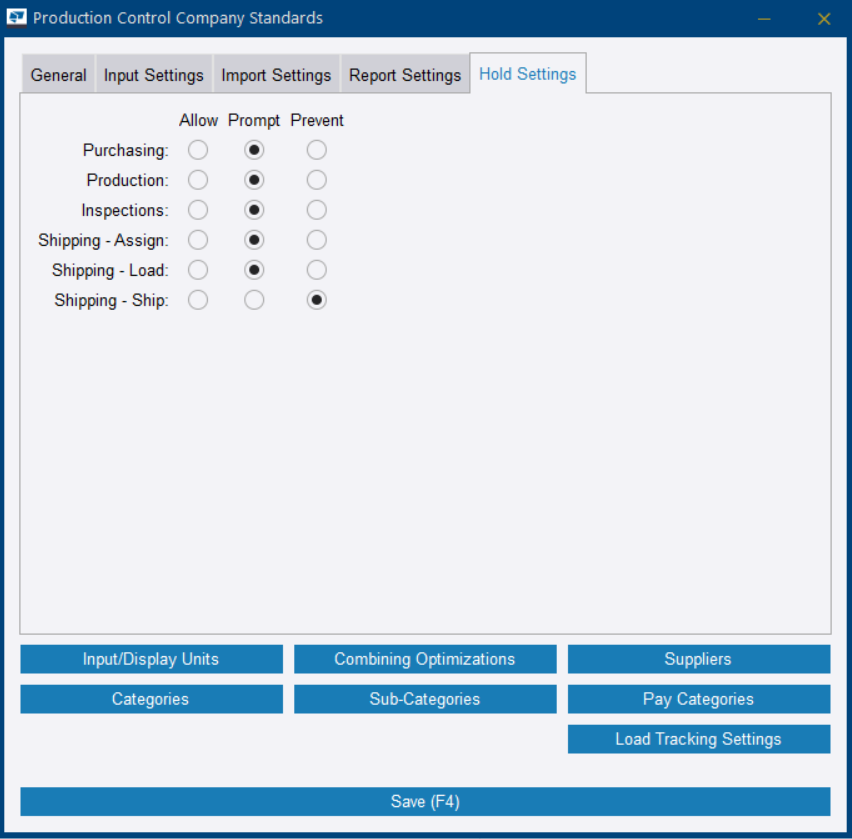Set Inspections to Prevent
Screen dimensions: 852x839
coord(317,210)
